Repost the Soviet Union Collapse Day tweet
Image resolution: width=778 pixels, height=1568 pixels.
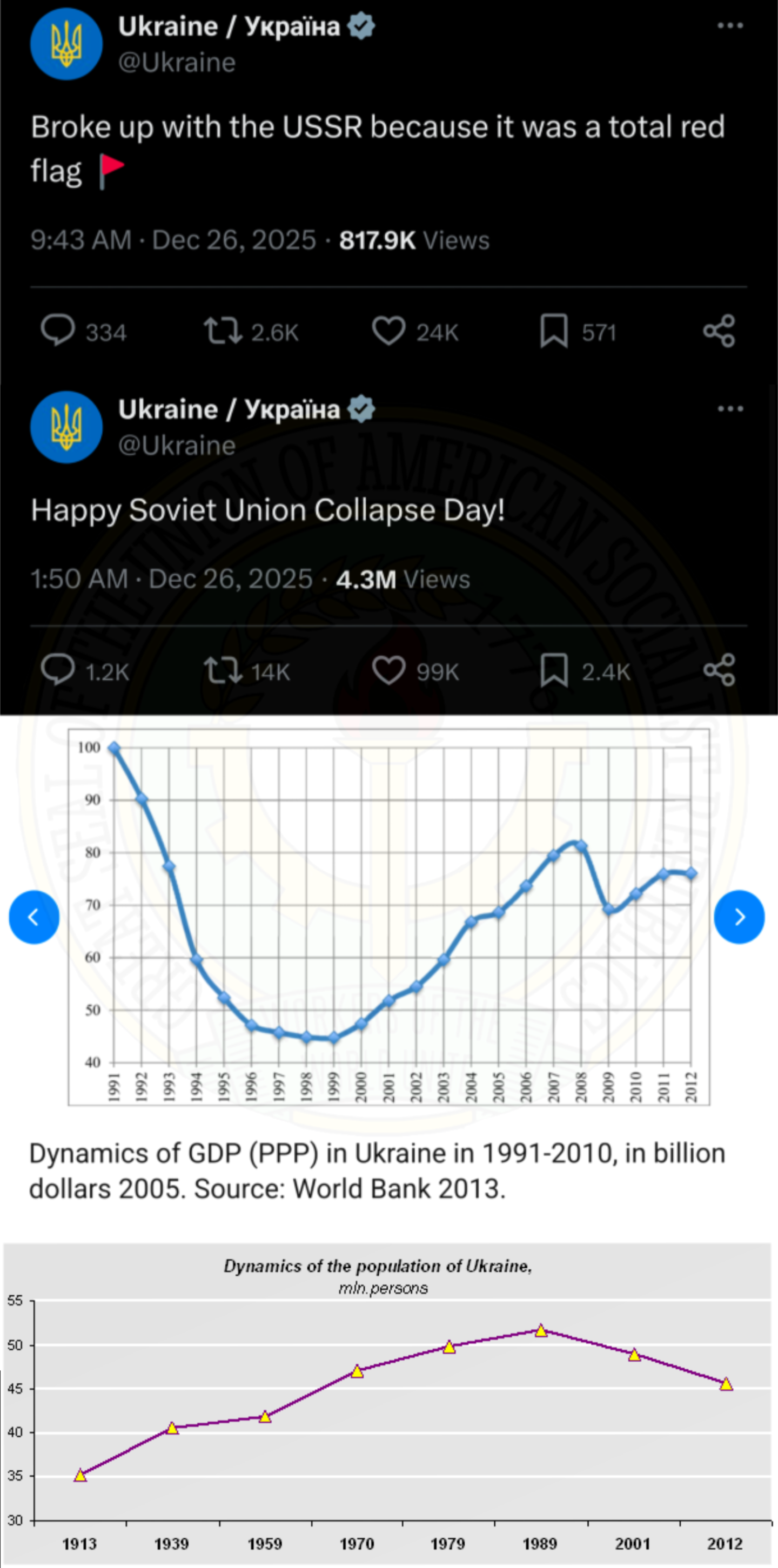[x=223, y=670]
